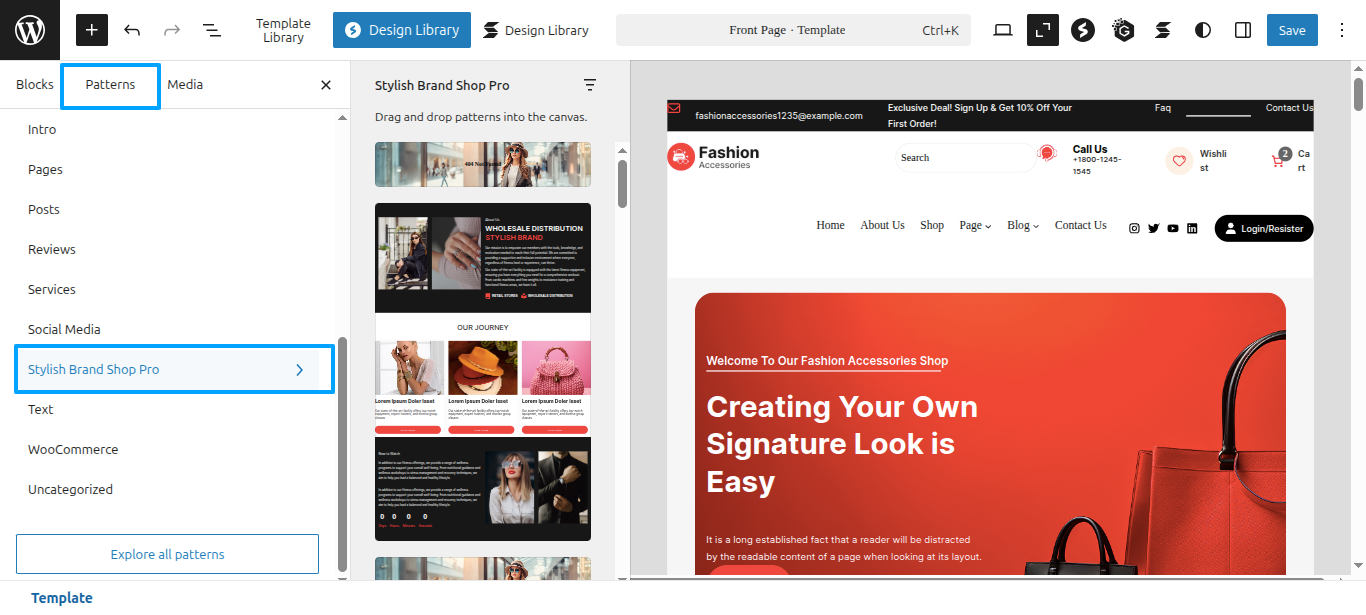Click the G hexagon plugin icon
The image size is (1366, 615).
coord(1123,30)
